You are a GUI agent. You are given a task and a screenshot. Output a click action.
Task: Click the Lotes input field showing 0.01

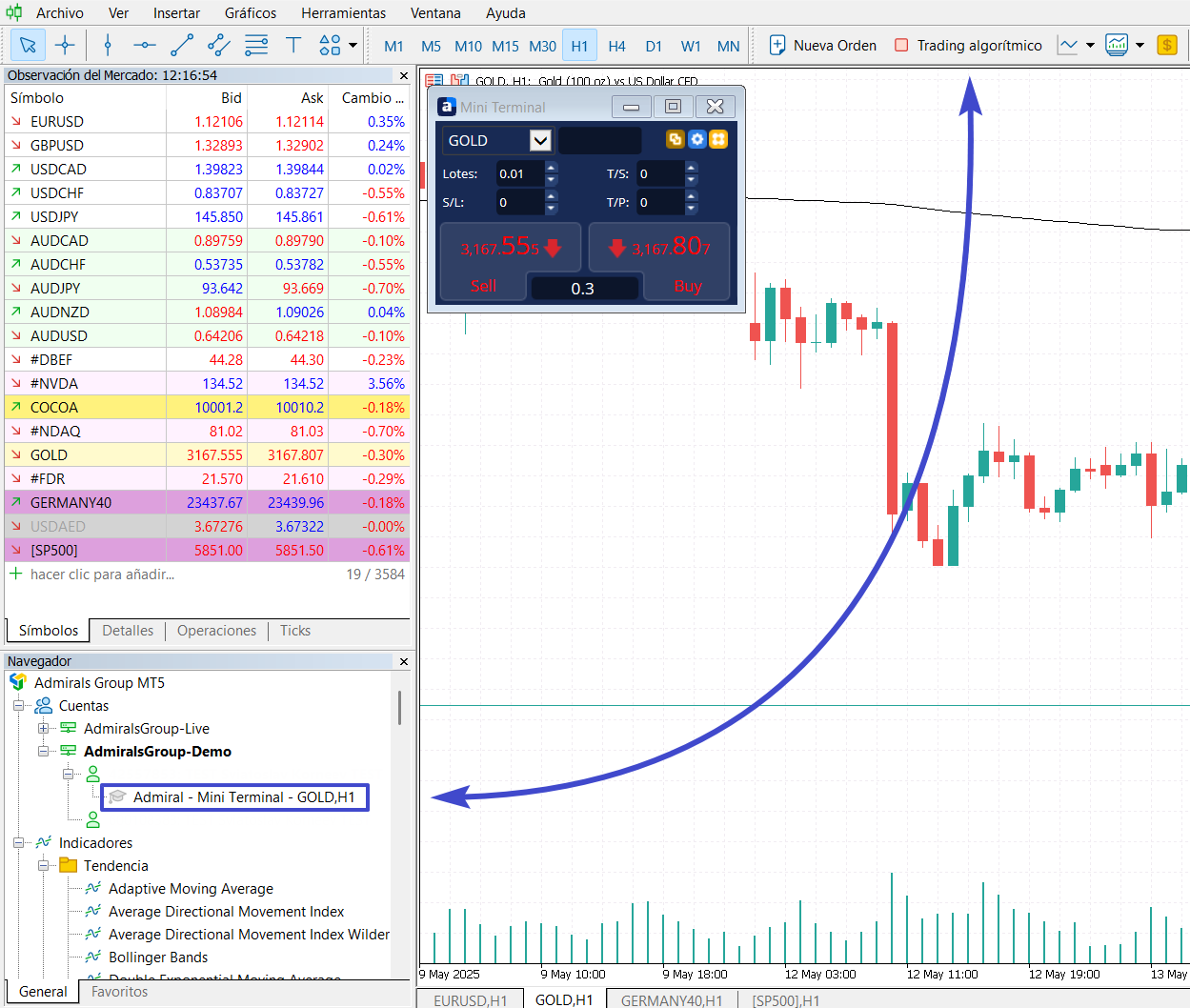[x=520, y=173]
